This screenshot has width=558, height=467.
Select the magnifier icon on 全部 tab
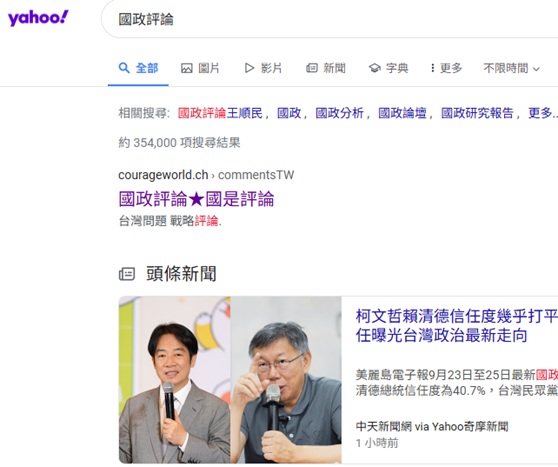(x=124, y=68)
